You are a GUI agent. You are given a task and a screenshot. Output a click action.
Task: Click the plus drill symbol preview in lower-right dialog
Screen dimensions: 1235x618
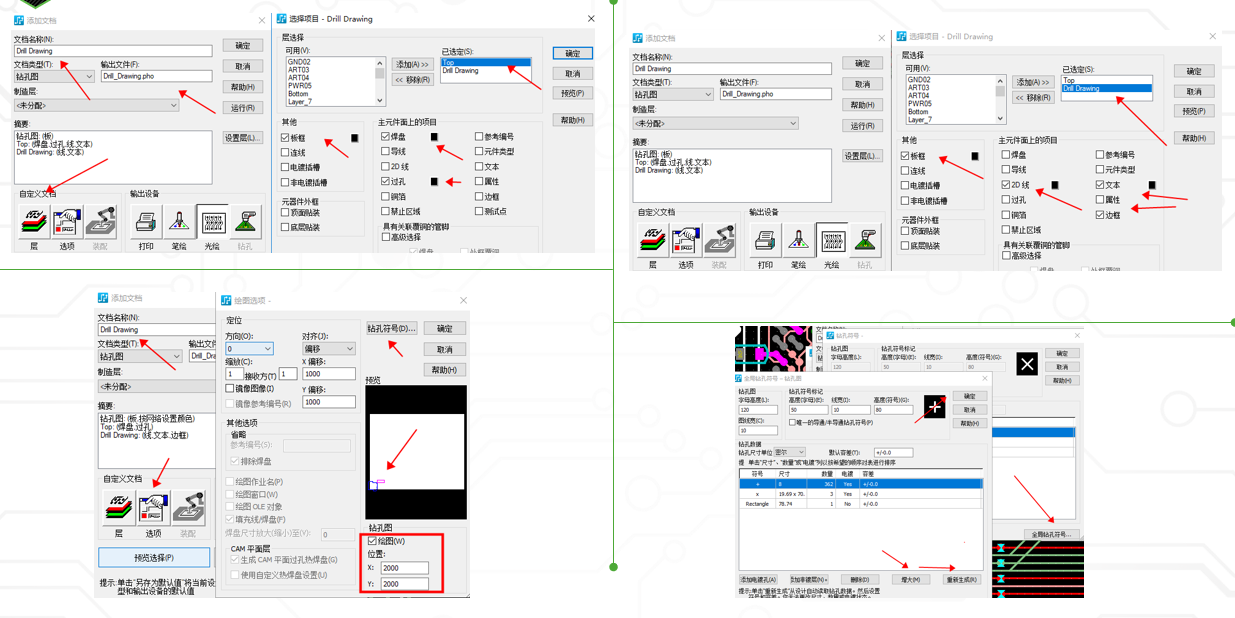(x=935, y=406)
